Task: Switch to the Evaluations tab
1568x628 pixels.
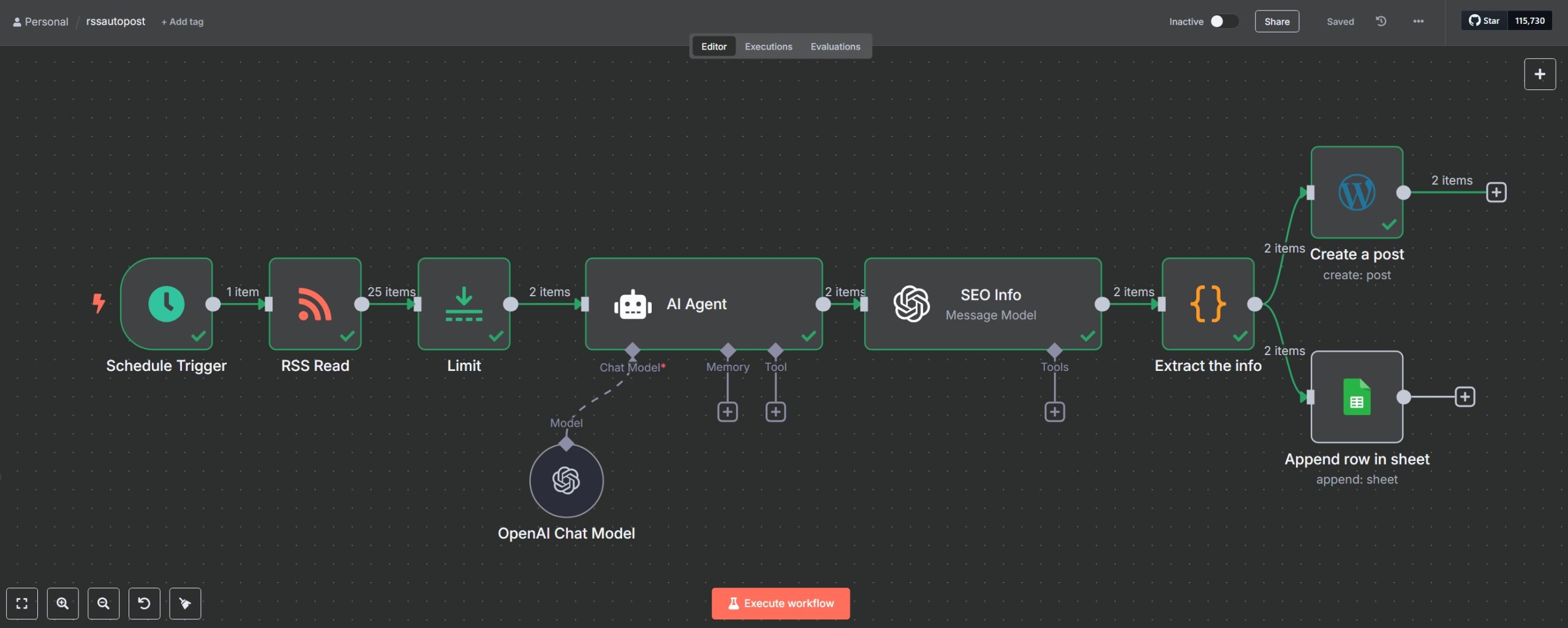Action: coord(835,47)
